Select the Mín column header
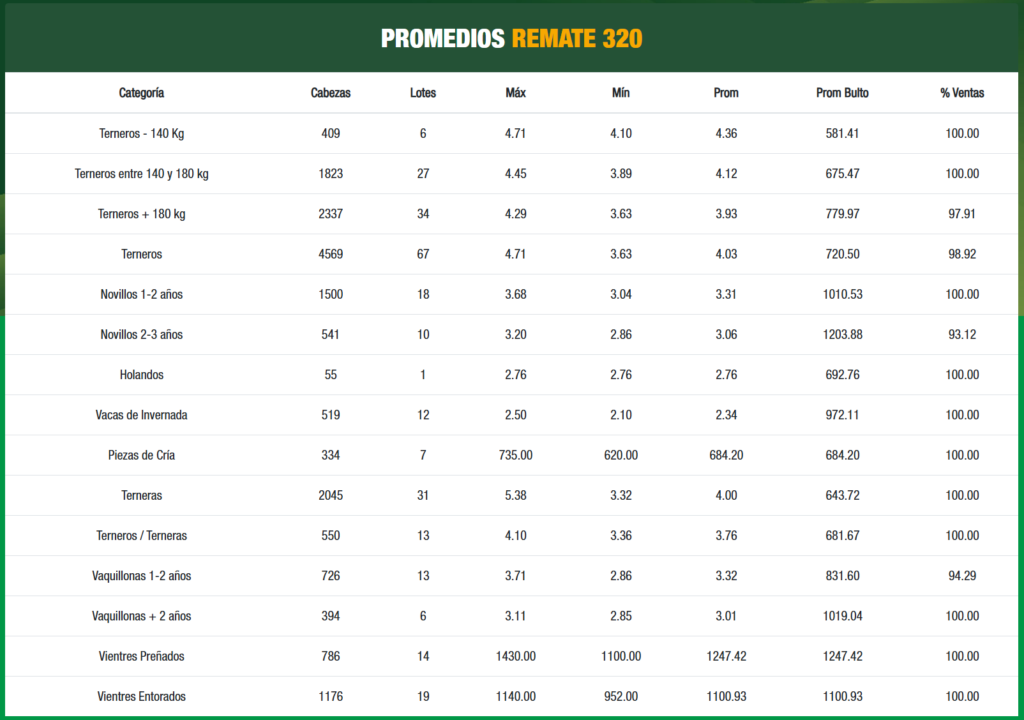Screen dimensions: 1024x720 pos(621,93)
